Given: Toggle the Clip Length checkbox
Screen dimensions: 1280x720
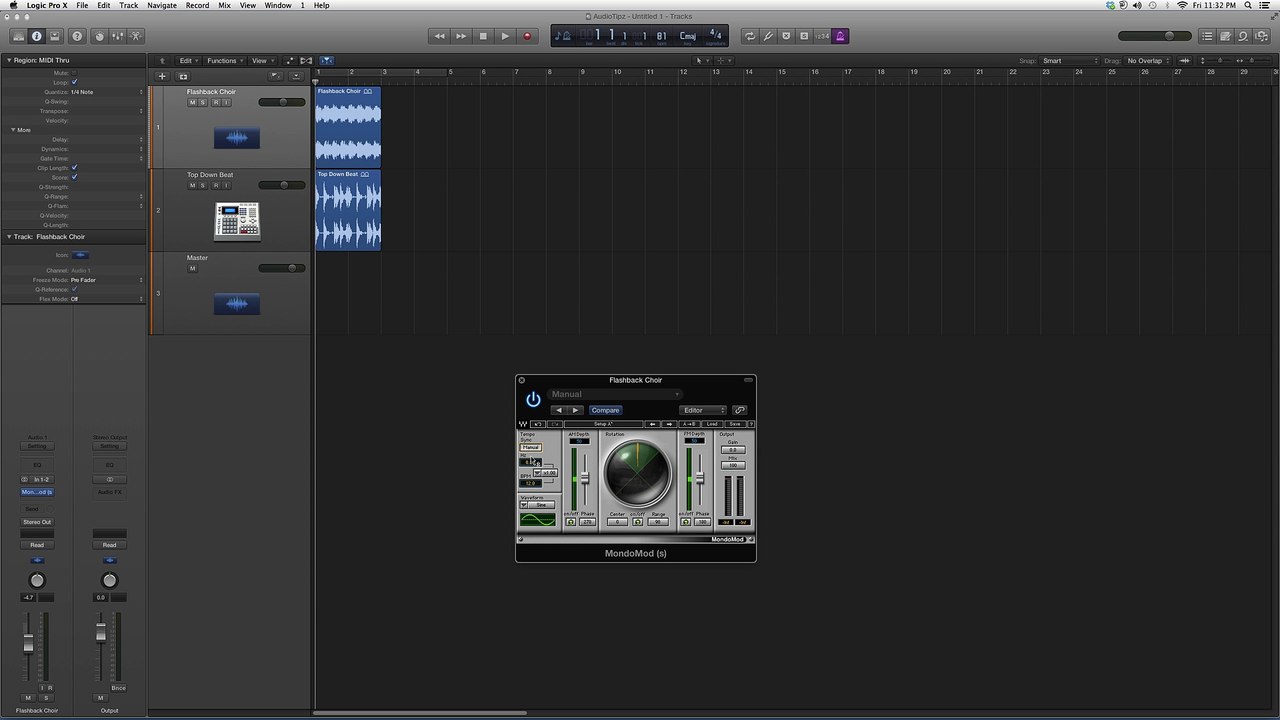Looking at the screenshot, I should [x=74, y=168].
